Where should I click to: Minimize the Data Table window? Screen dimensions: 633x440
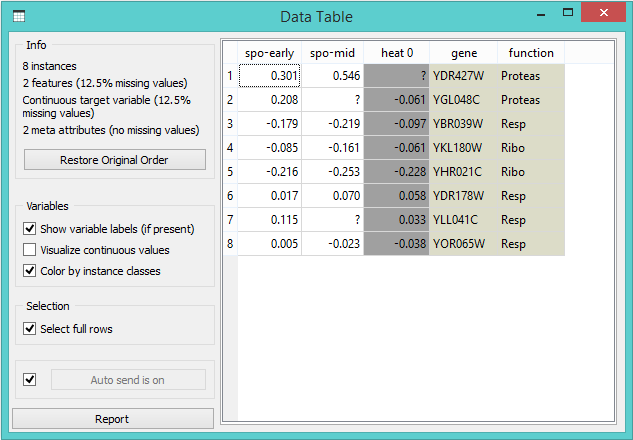[541, 14]
